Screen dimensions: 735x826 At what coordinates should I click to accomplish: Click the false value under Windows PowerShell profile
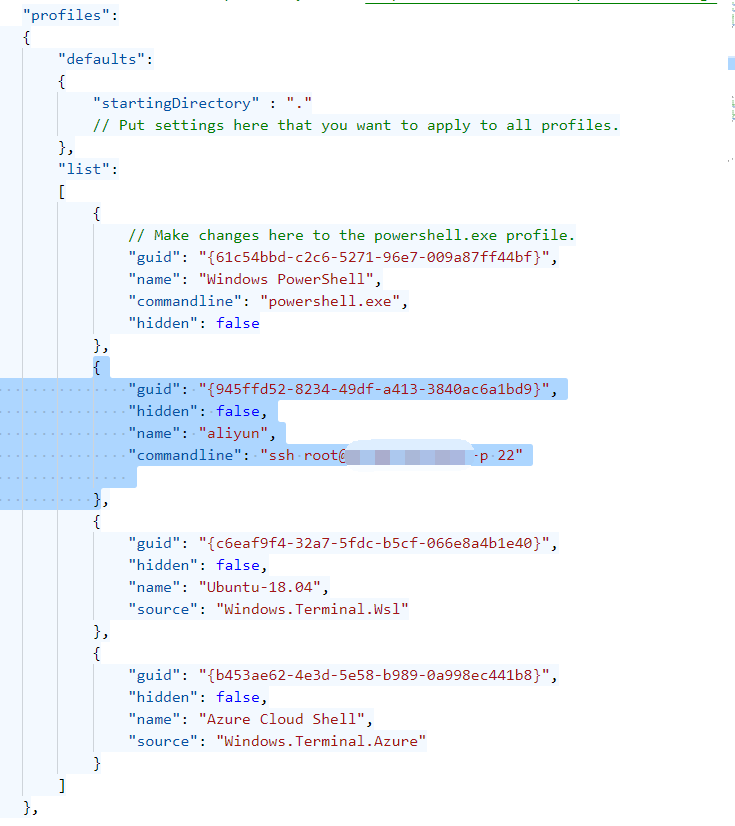pos(238,323)
